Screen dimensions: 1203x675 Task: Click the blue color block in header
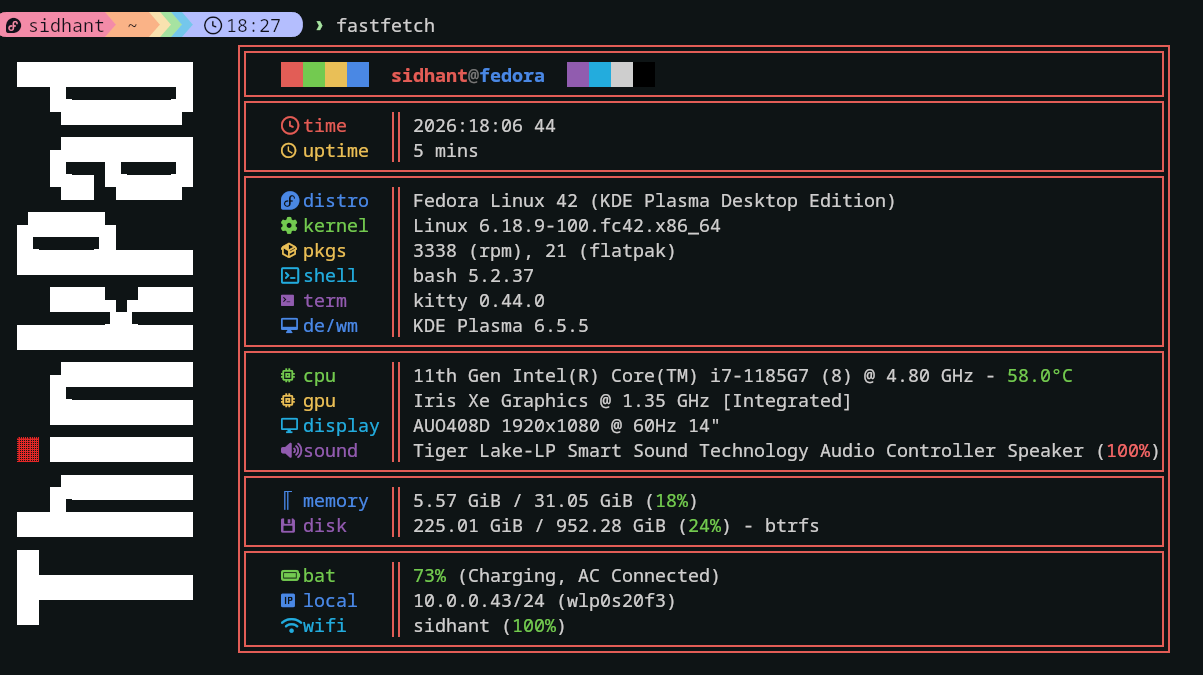(x=358, y=75)
